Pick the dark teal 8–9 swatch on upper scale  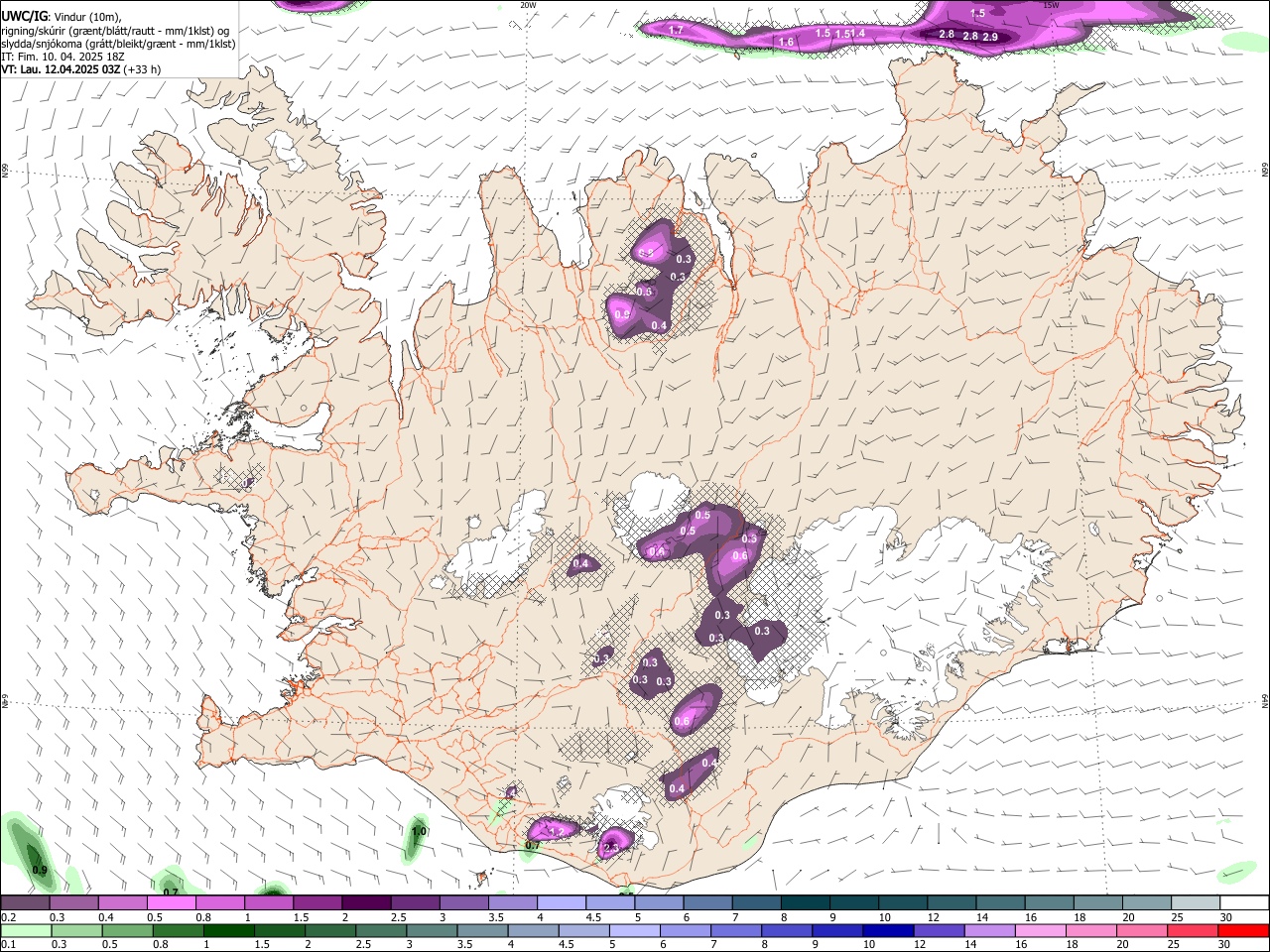pyautogui.click(x=805, y=902)
